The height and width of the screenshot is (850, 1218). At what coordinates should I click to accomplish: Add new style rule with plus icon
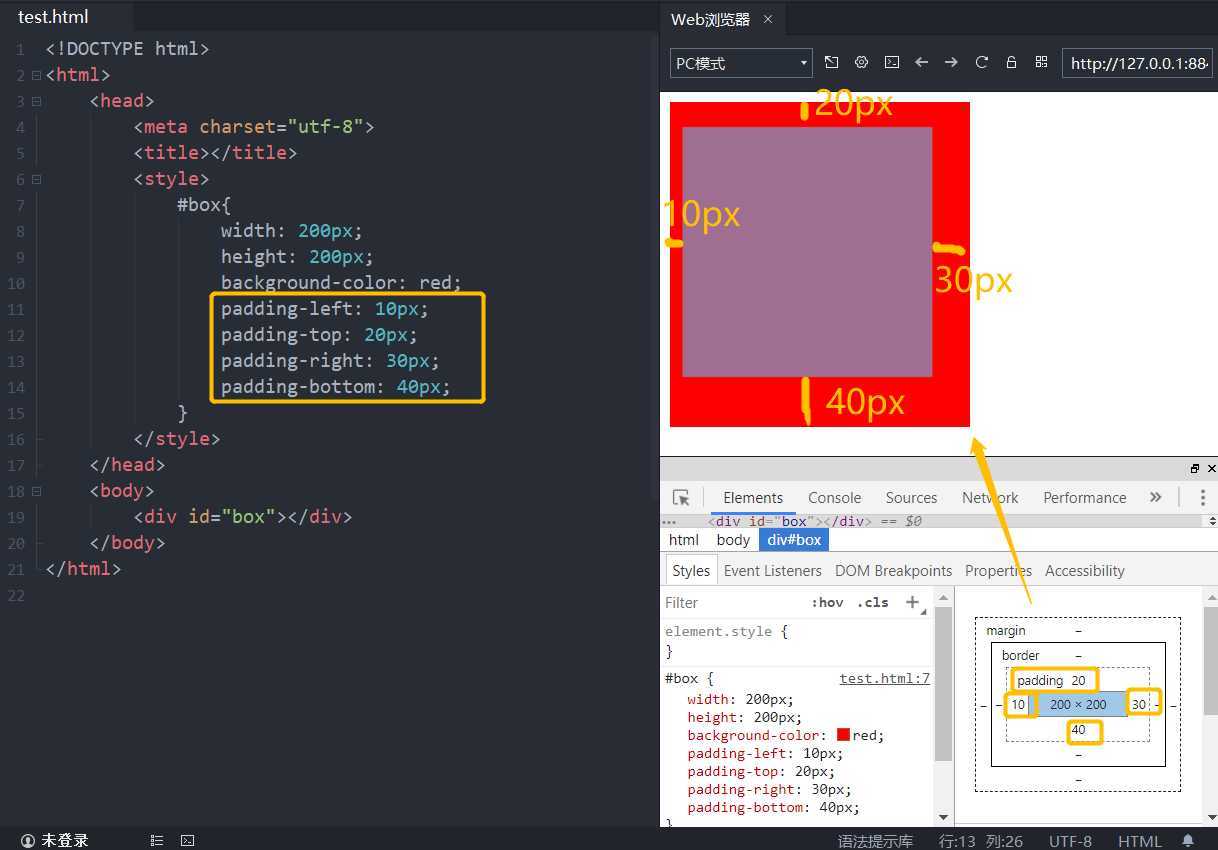[912, 602]
